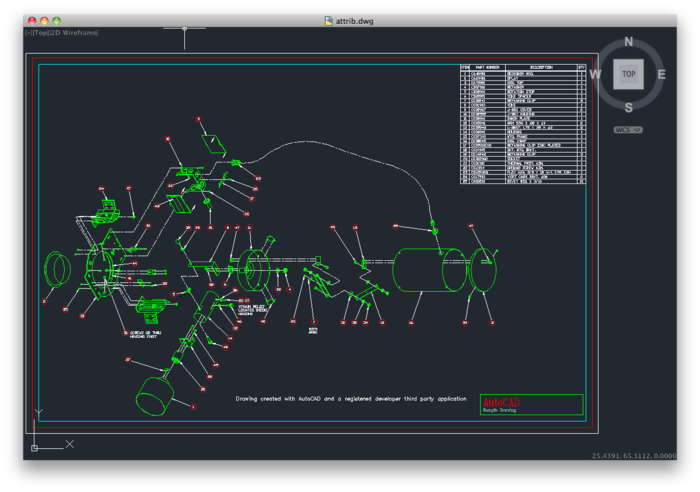Click the attrib.dwg window title text
Screen dimensions: 700x492
coord(356,20)
